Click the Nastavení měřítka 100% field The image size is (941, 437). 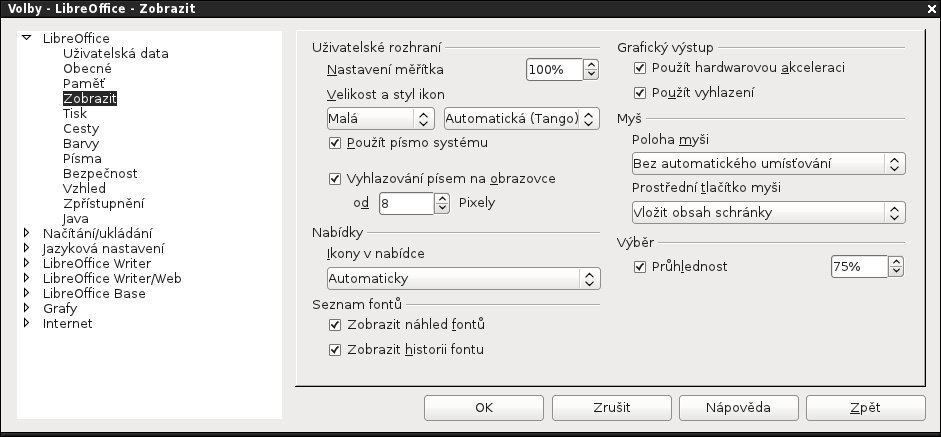555,70
